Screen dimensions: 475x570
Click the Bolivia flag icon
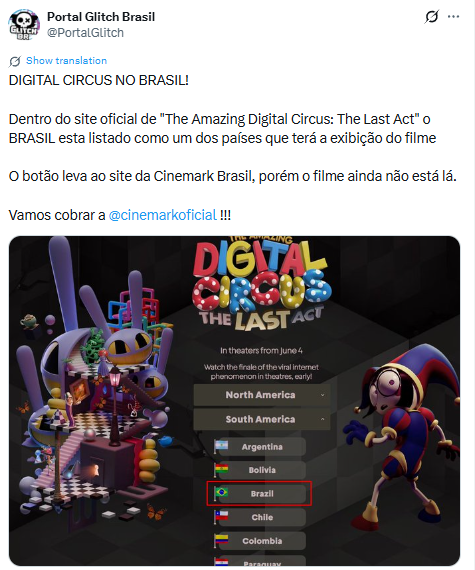click(221, 469)
